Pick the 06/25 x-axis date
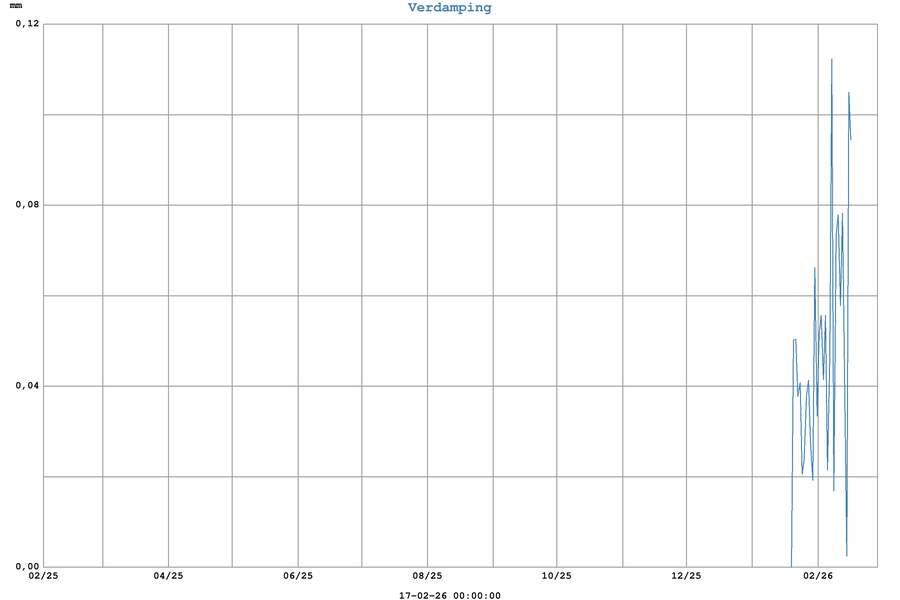 click(298, 576)
